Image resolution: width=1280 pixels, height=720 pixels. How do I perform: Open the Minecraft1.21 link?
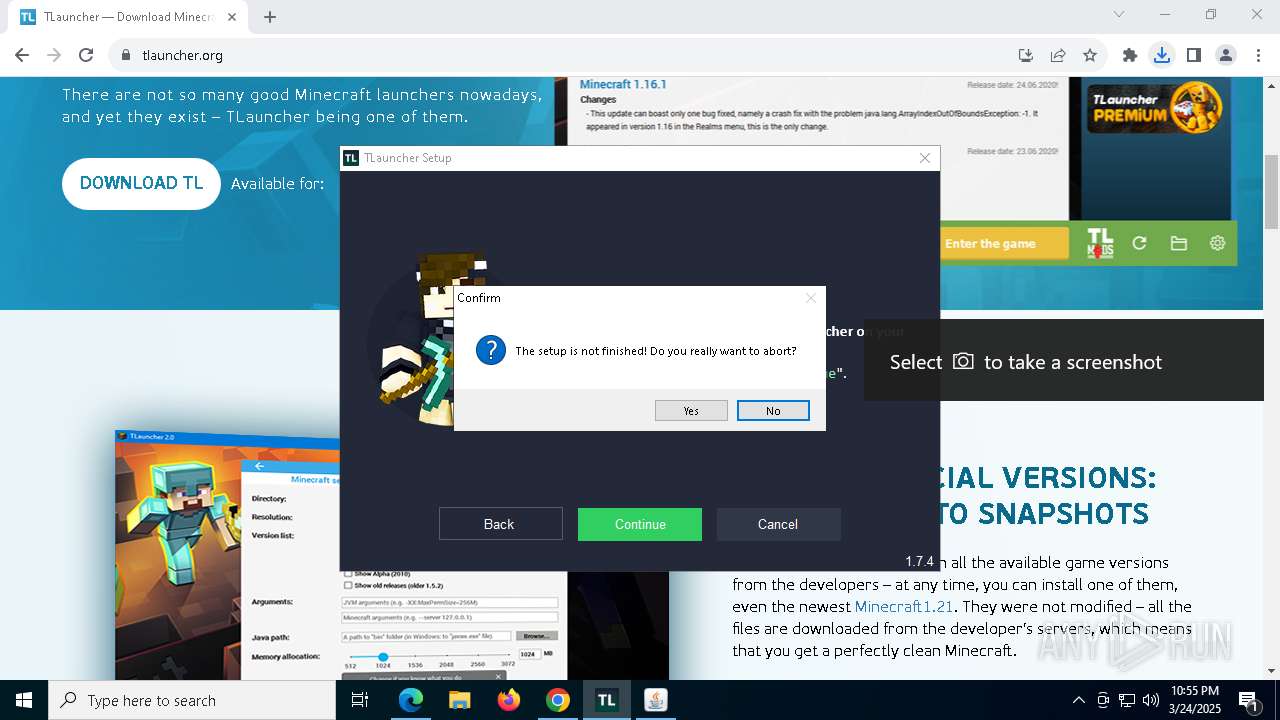coord(904,607)
